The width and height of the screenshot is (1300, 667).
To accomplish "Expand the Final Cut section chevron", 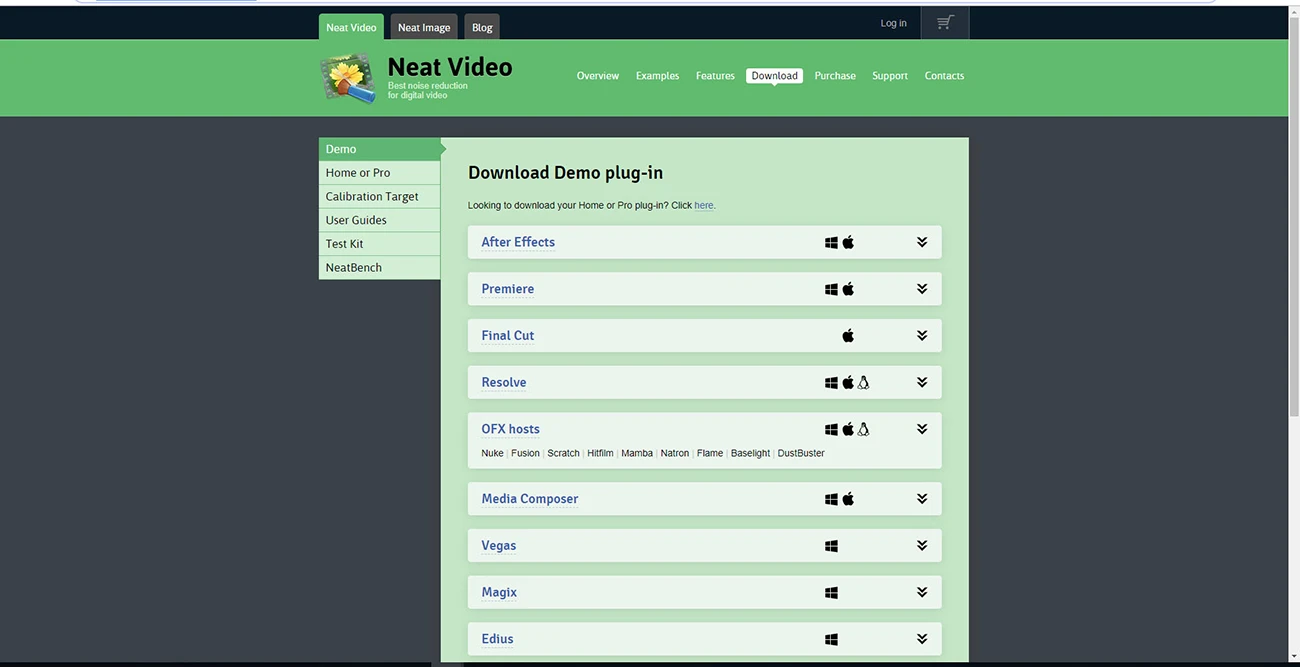I will (922, 336).
